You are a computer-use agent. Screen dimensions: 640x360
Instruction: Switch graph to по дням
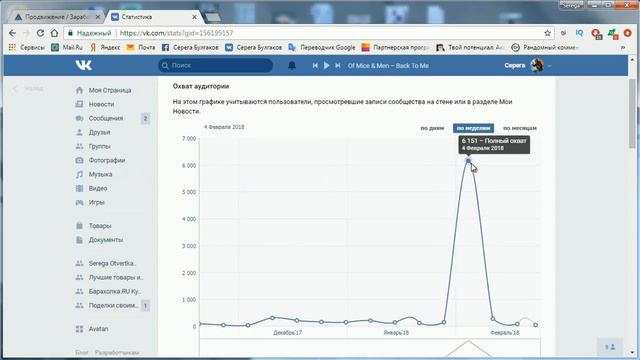pos(432,128)
